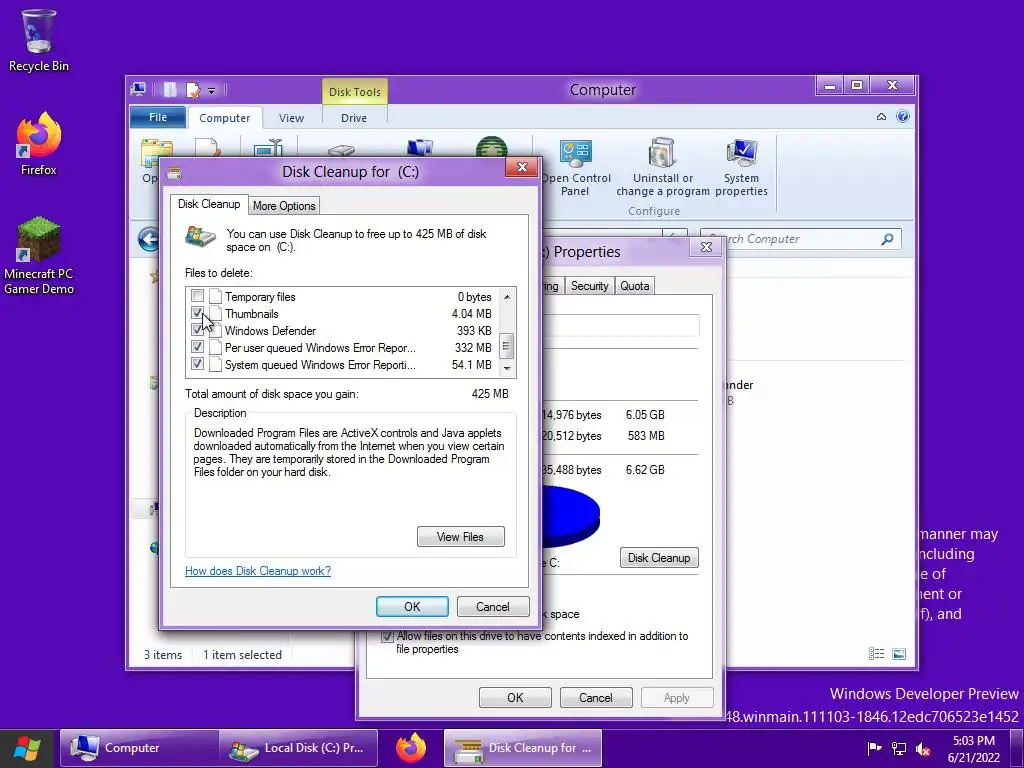Uncheck Per user queued Windows Error Reporting

click(x=197, y=347)
